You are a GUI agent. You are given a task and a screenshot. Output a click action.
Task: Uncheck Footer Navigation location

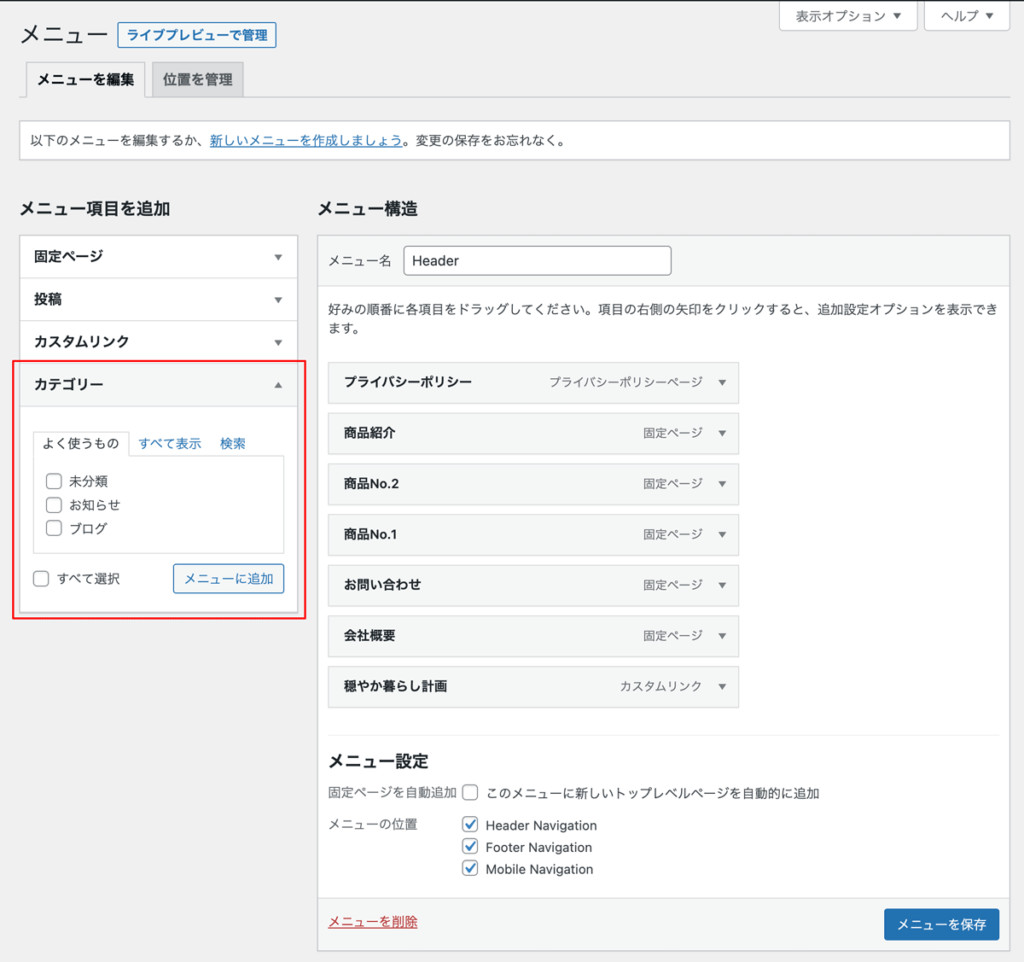click(x=470, y=846)
